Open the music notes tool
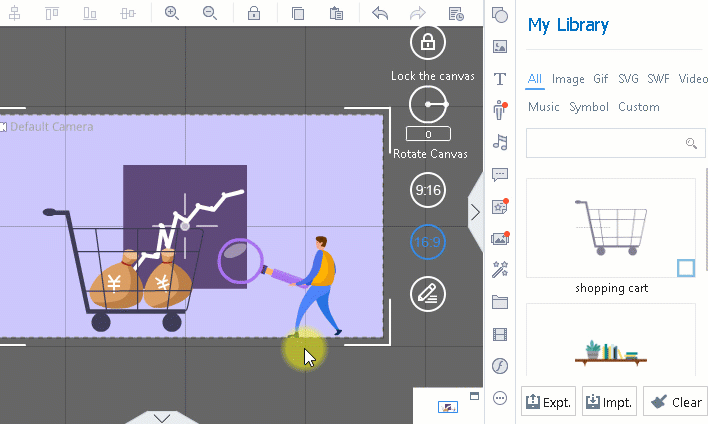Screen dimensions: 708x424 (500, 142)
